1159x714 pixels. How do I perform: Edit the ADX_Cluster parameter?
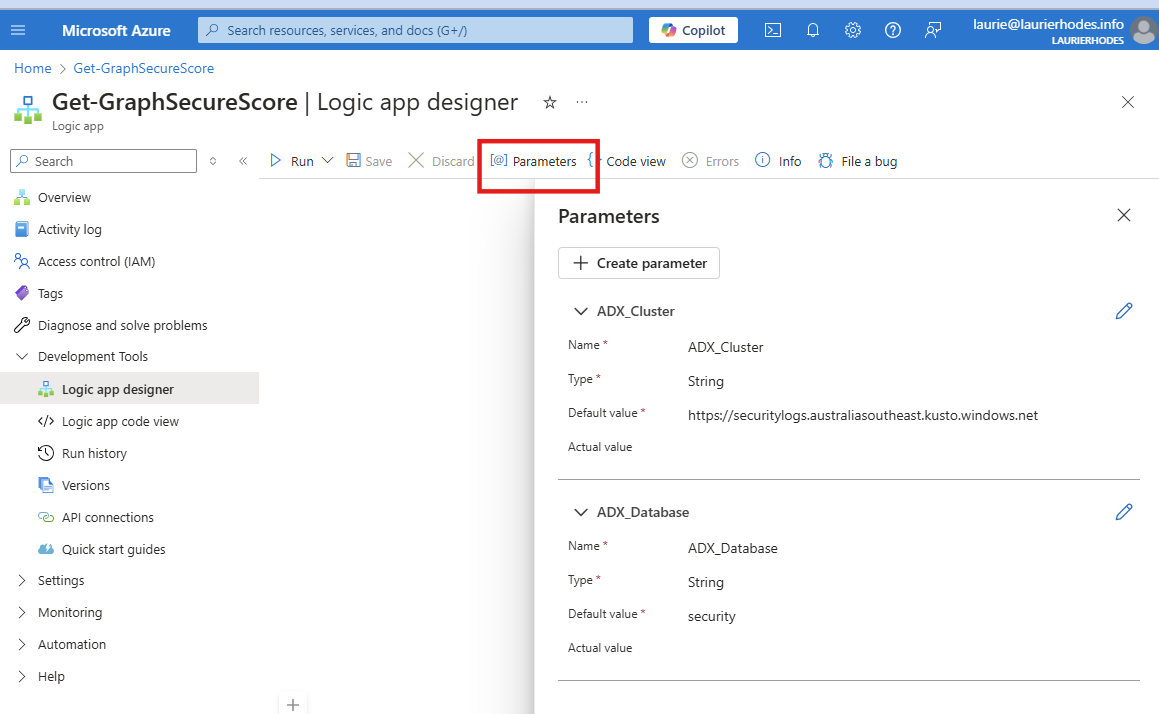[x=1124, y=311]
